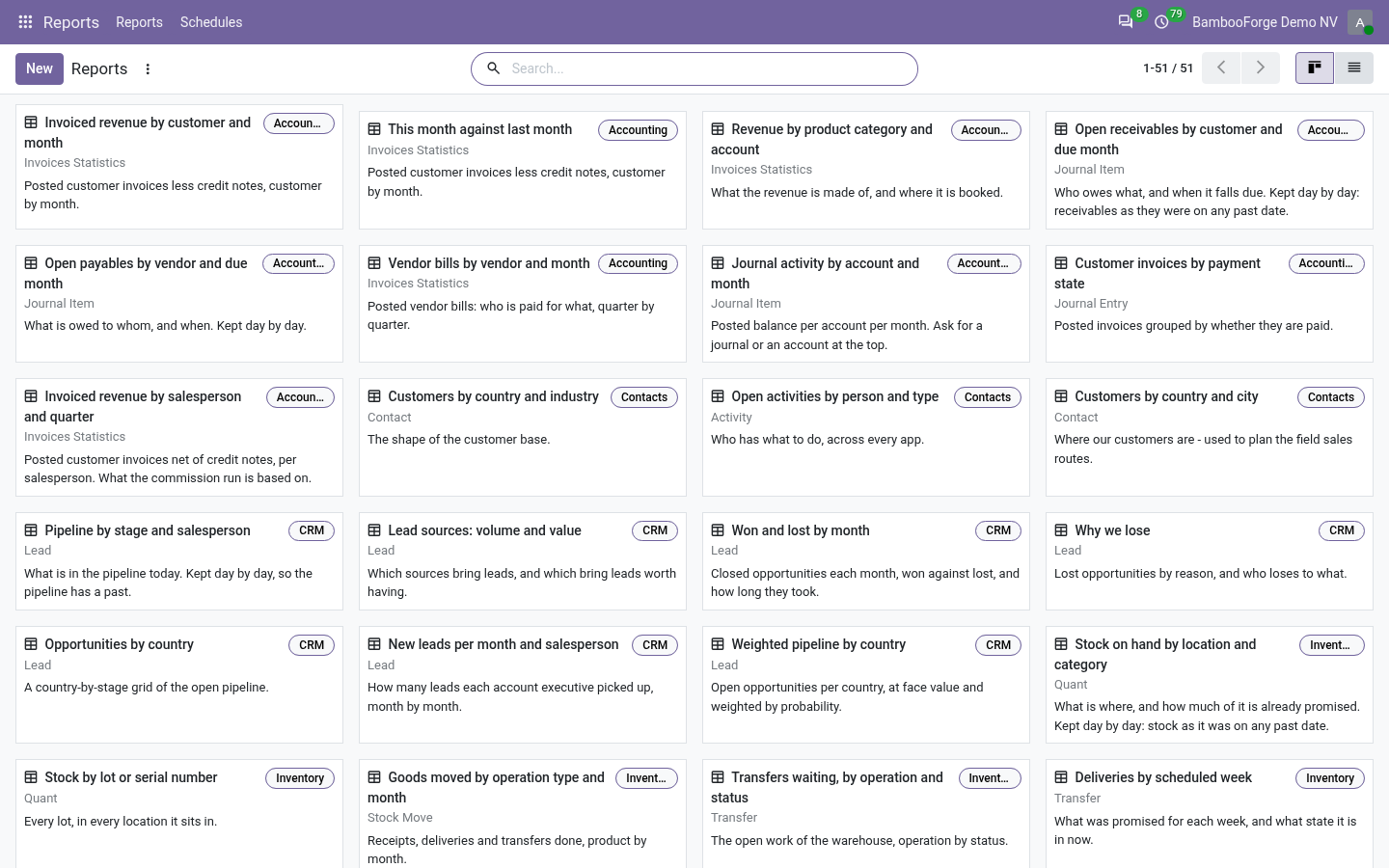Click the Reports app title in navbar
This screenshot has height=868, width=1389.
point(71,22)
